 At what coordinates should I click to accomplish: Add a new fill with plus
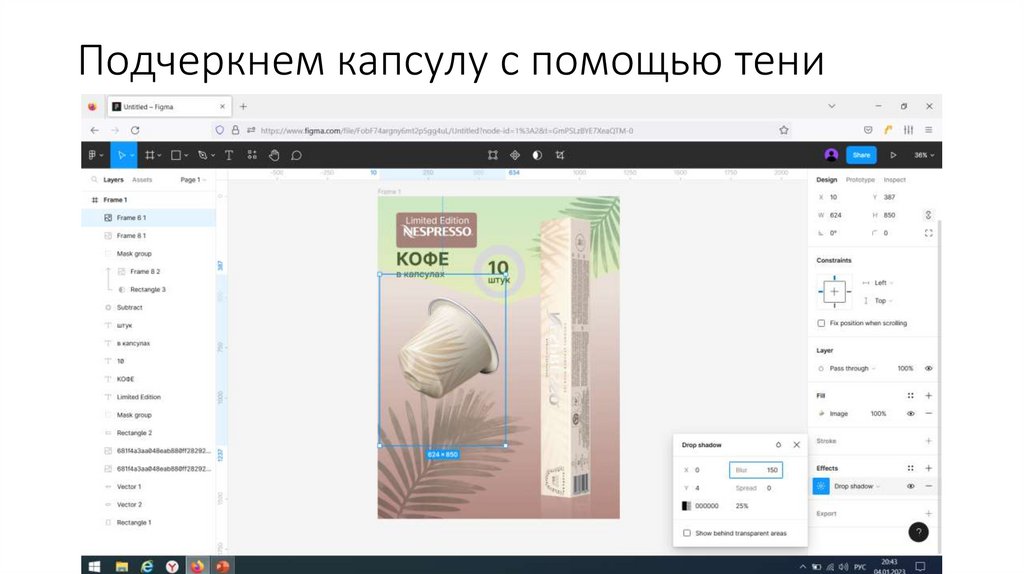[928, 396]
